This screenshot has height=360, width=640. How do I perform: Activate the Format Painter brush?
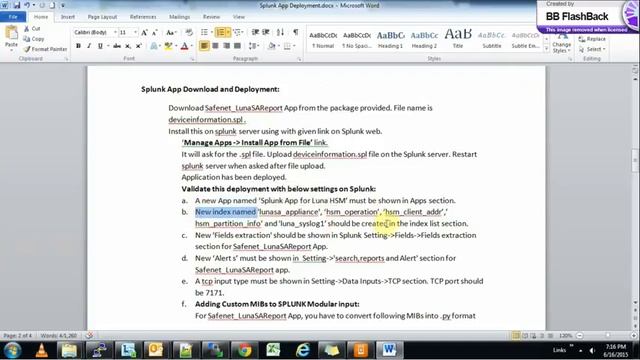click(x=45, y=49)
